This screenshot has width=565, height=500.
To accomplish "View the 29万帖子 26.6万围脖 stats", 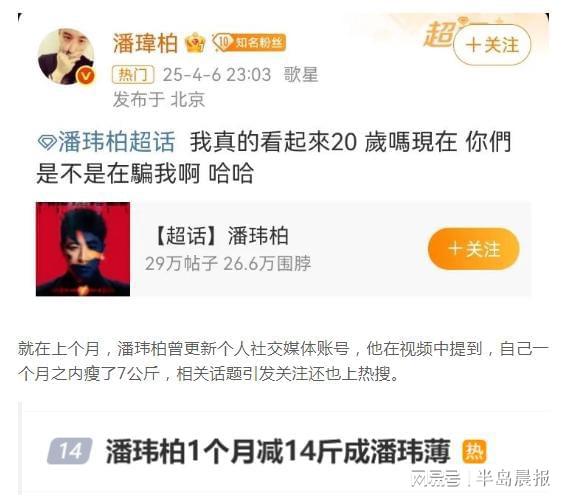I will pos(228,264).
